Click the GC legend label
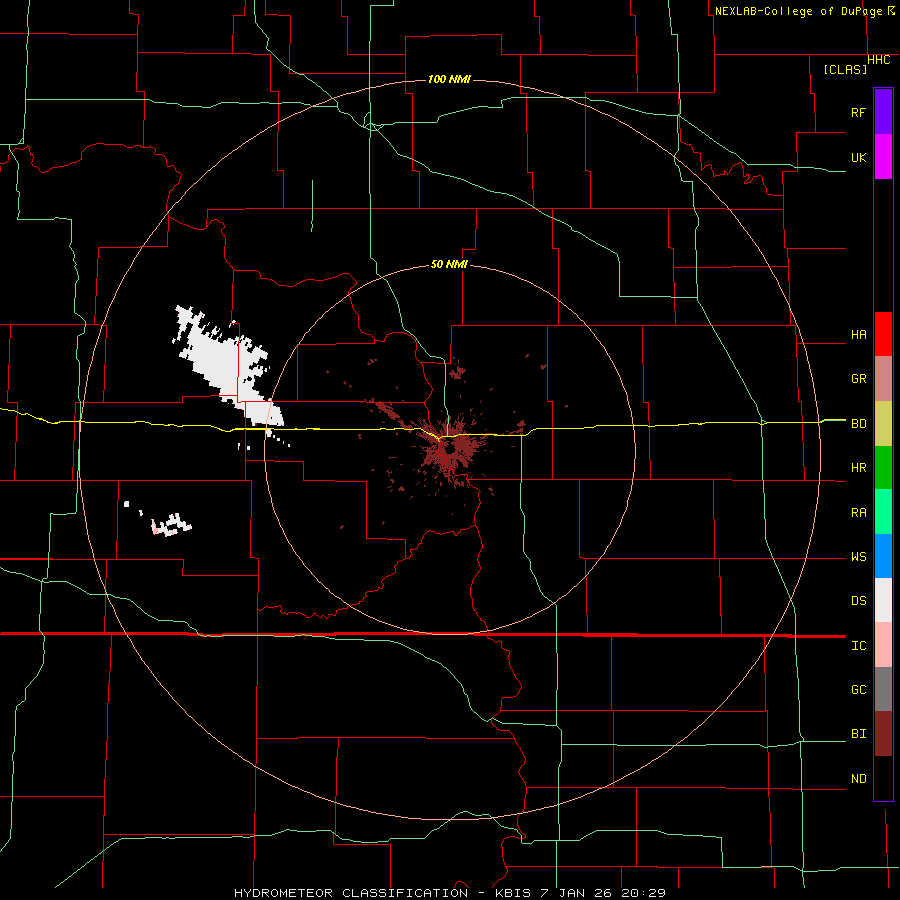Viewport: 900px width, 900px height. point(858,690)
